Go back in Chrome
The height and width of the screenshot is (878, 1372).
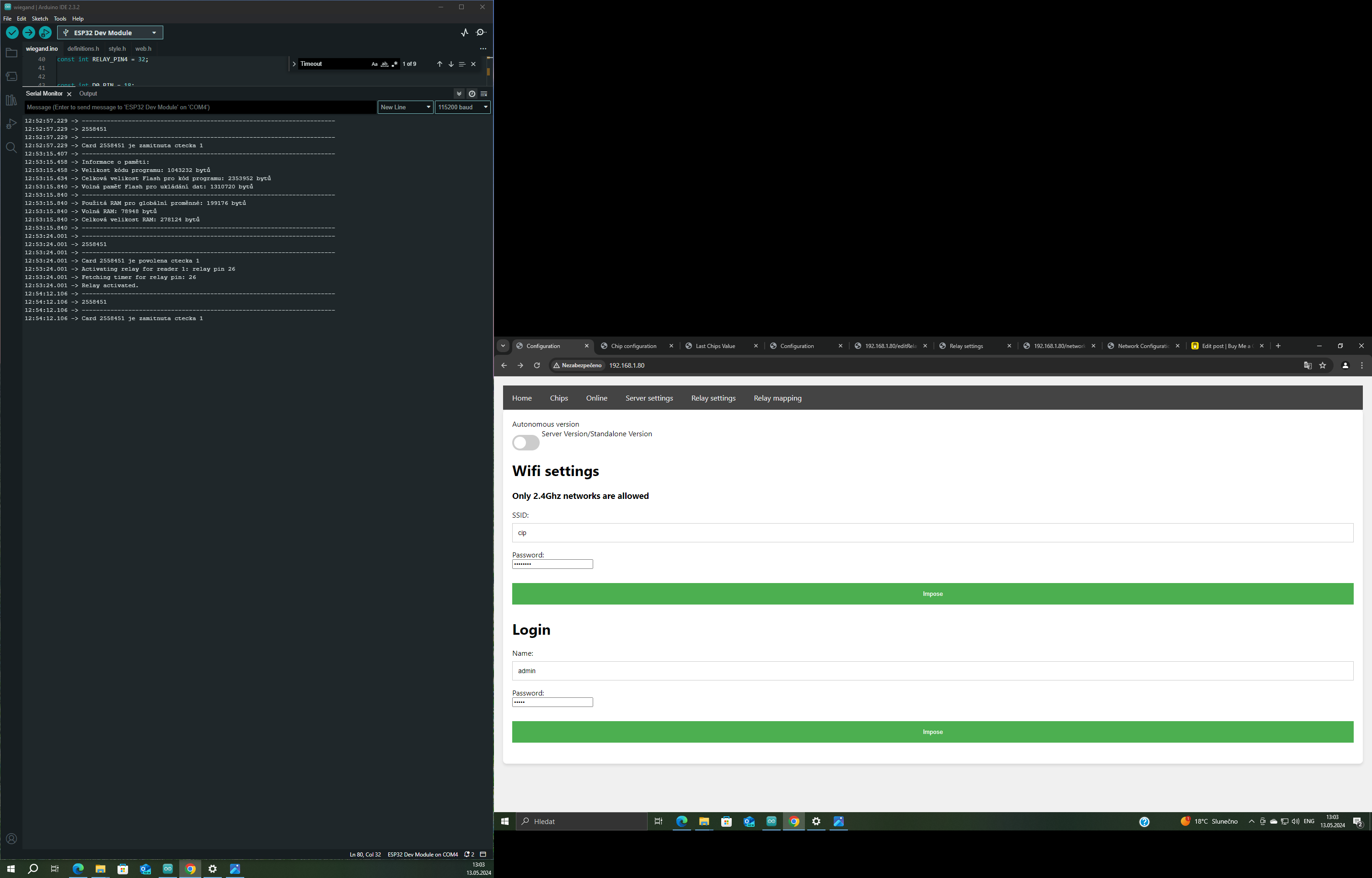click(x=504, y=365)
